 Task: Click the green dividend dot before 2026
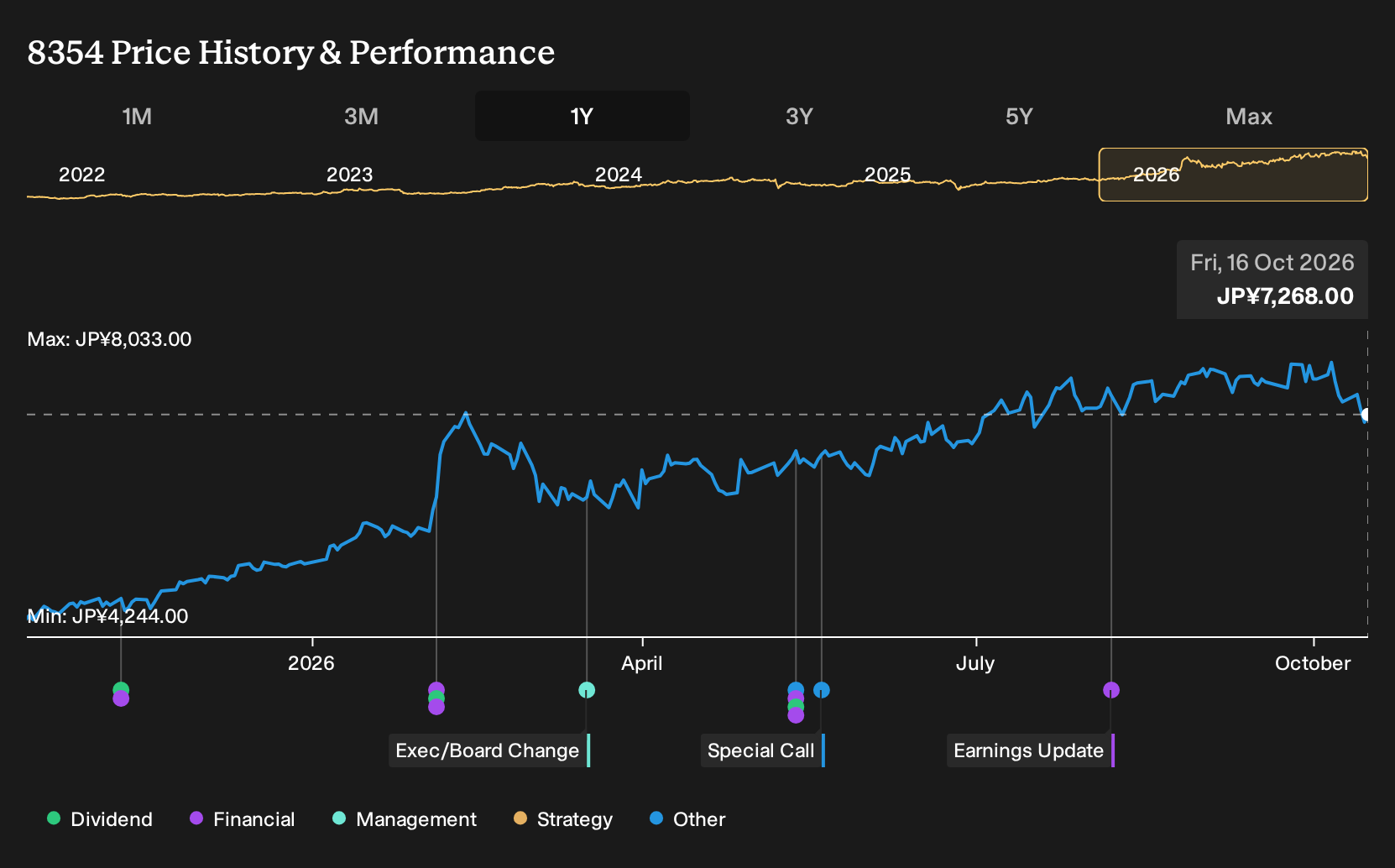click(x=121, y=689)
